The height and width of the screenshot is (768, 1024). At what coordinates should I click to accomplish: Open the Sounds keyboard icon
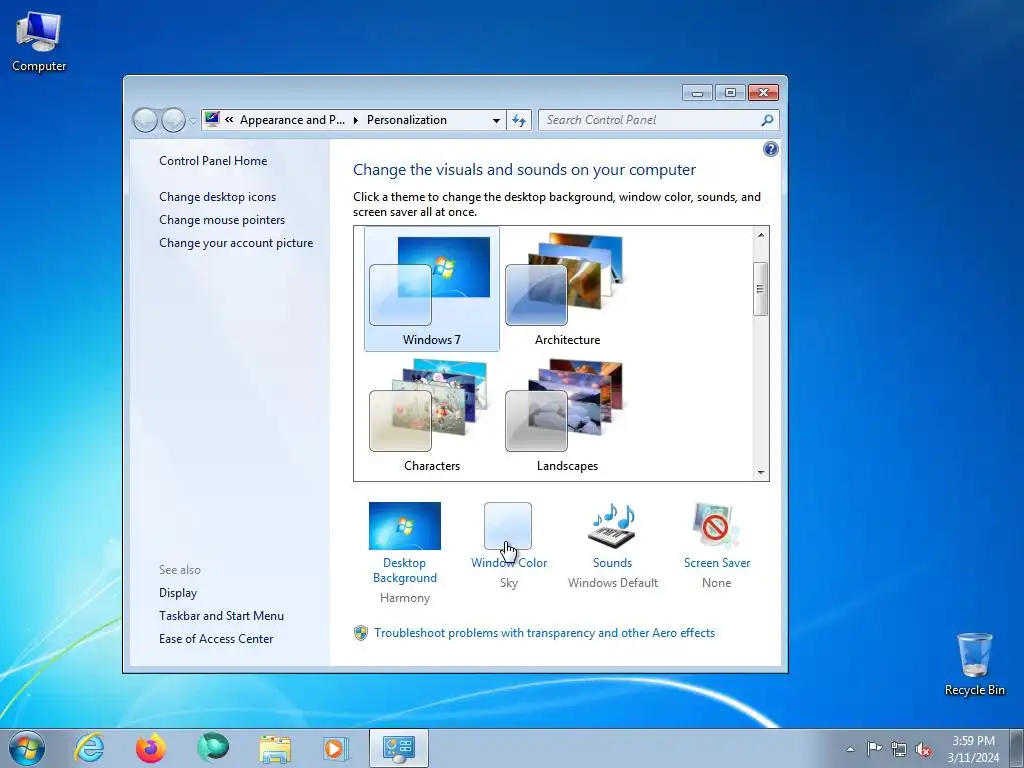coord(613,526)
